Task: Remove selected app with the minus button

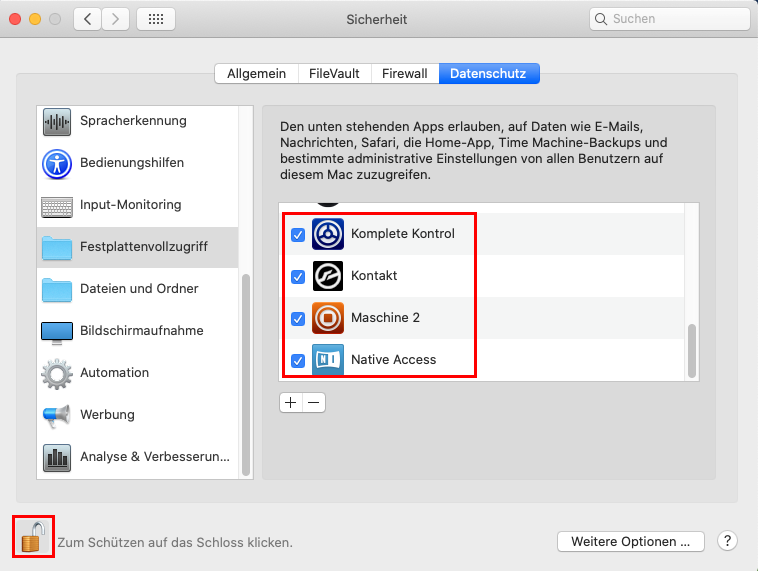Action: click(x=314, y=402)
